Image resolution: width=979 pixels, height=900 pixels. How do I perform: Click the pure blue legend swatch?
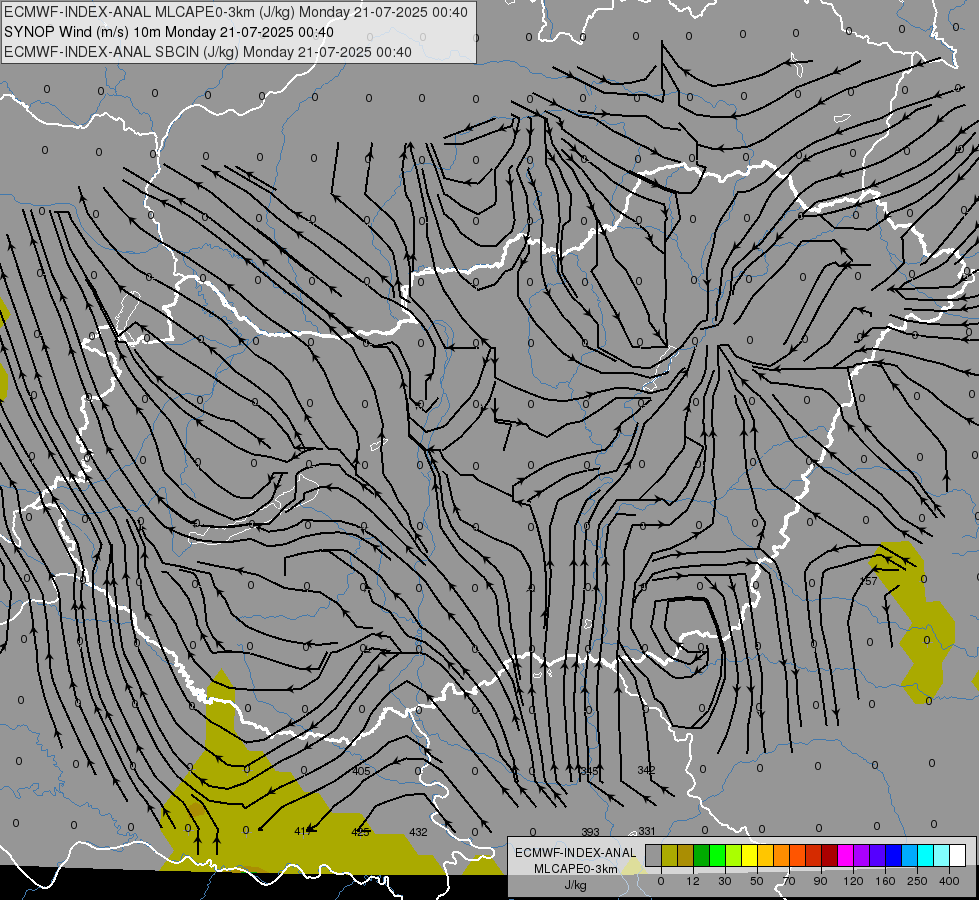coord(893,855)
